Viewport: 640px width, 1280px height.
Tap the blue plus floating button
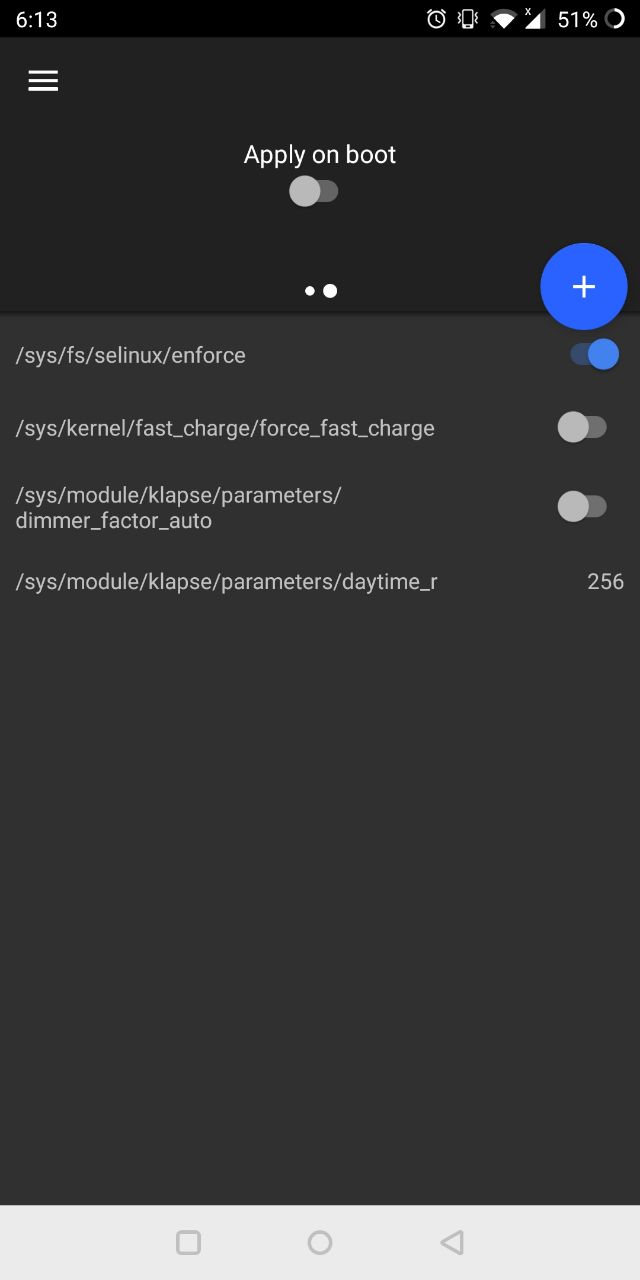pos(584,287)
